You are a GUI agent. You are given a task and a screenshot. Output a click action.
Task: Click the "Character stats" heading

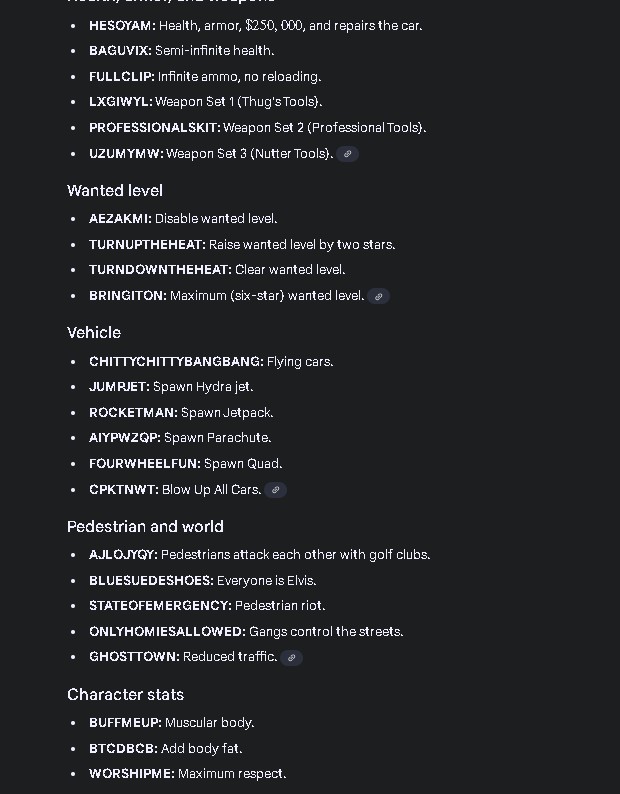tap(125, 694)
